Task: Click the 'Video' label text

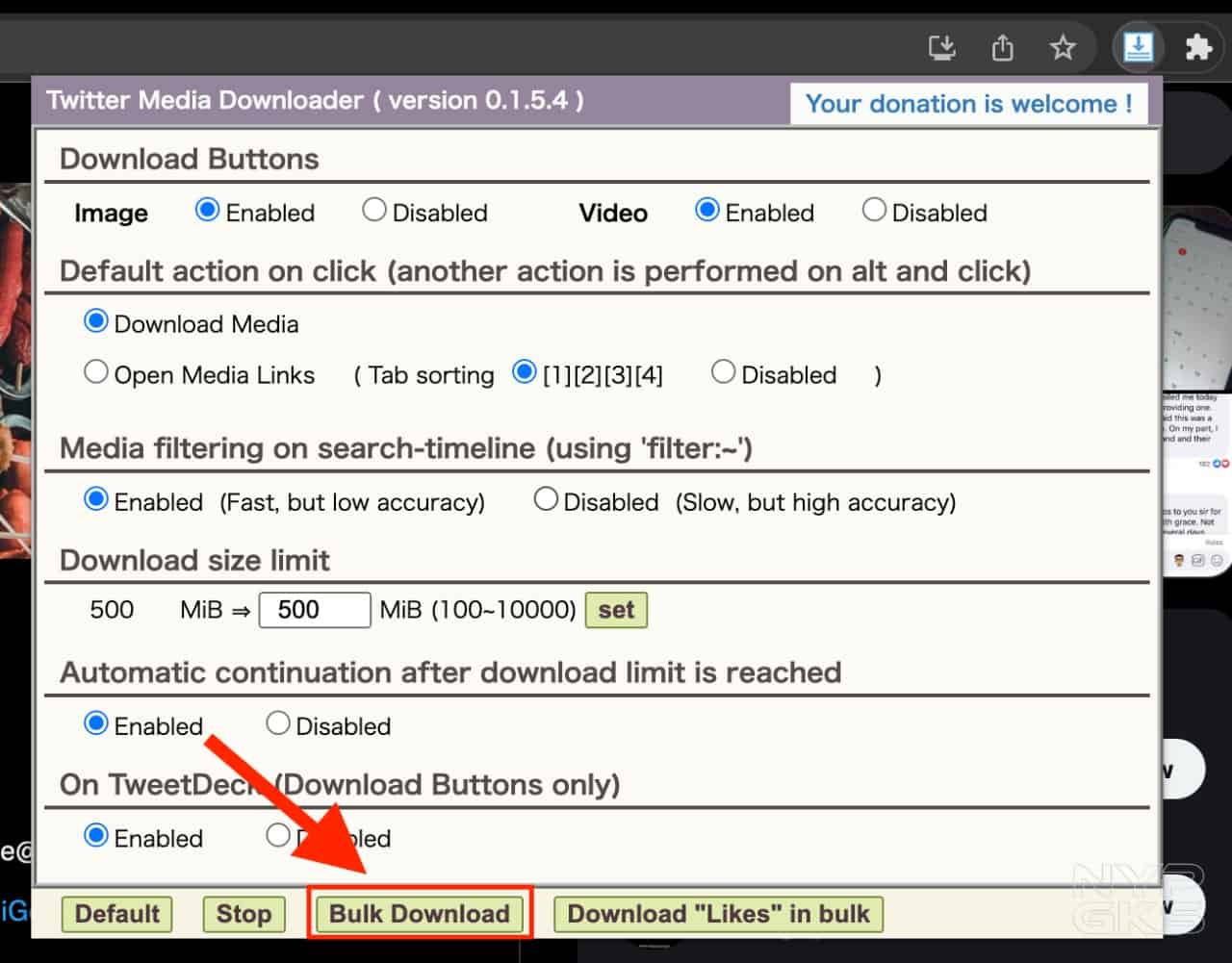Action: tap(613, 213)
